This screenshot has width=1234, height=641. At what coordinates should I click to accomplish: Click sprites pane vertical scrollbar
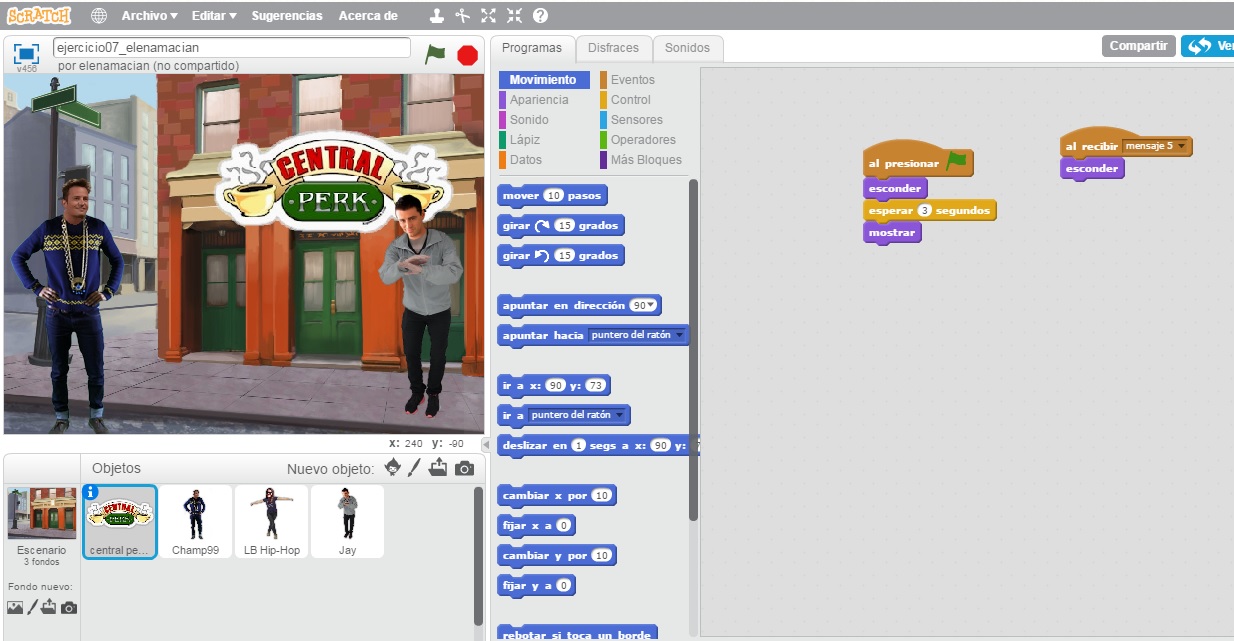[x=478, y=555]
